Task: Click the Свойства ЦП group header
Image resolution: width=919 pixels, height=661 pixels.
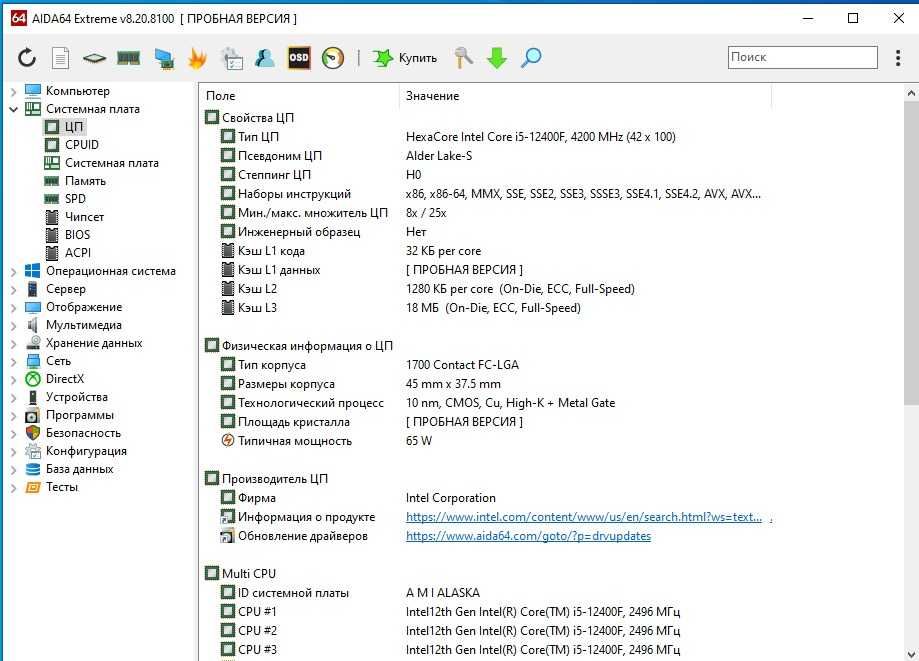Action: pyautogui.click(x=249, y=117)
